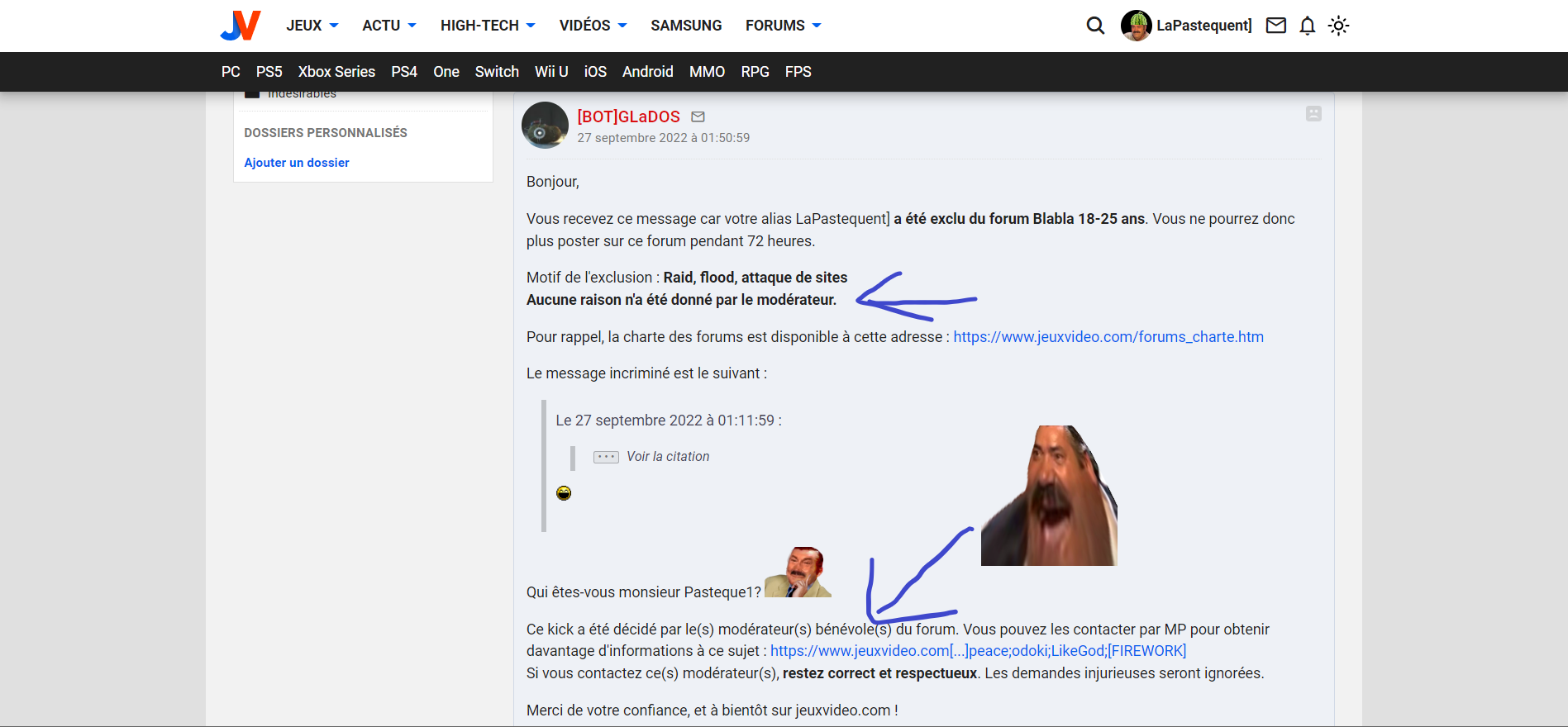Open the search magnifier icon

click(x=1095, y=26)
